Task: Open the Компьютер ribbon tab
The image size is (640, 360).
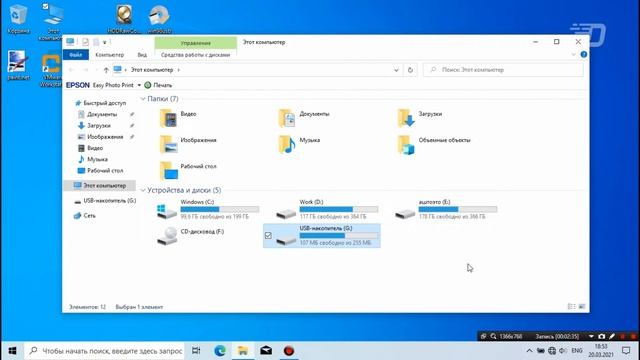Action: pos(109,55)
